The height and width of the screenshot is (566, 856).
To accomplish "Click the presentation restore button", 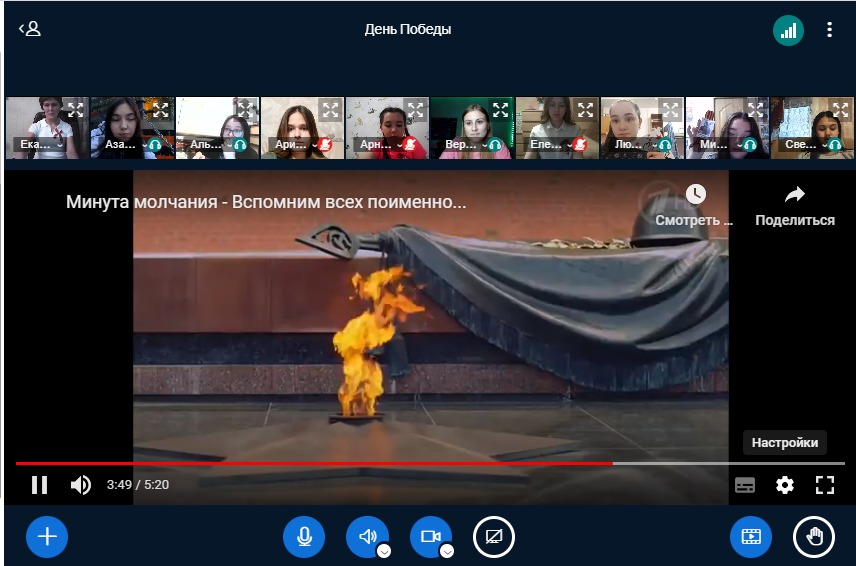I will pyautogui.click(x=750, y=537).
